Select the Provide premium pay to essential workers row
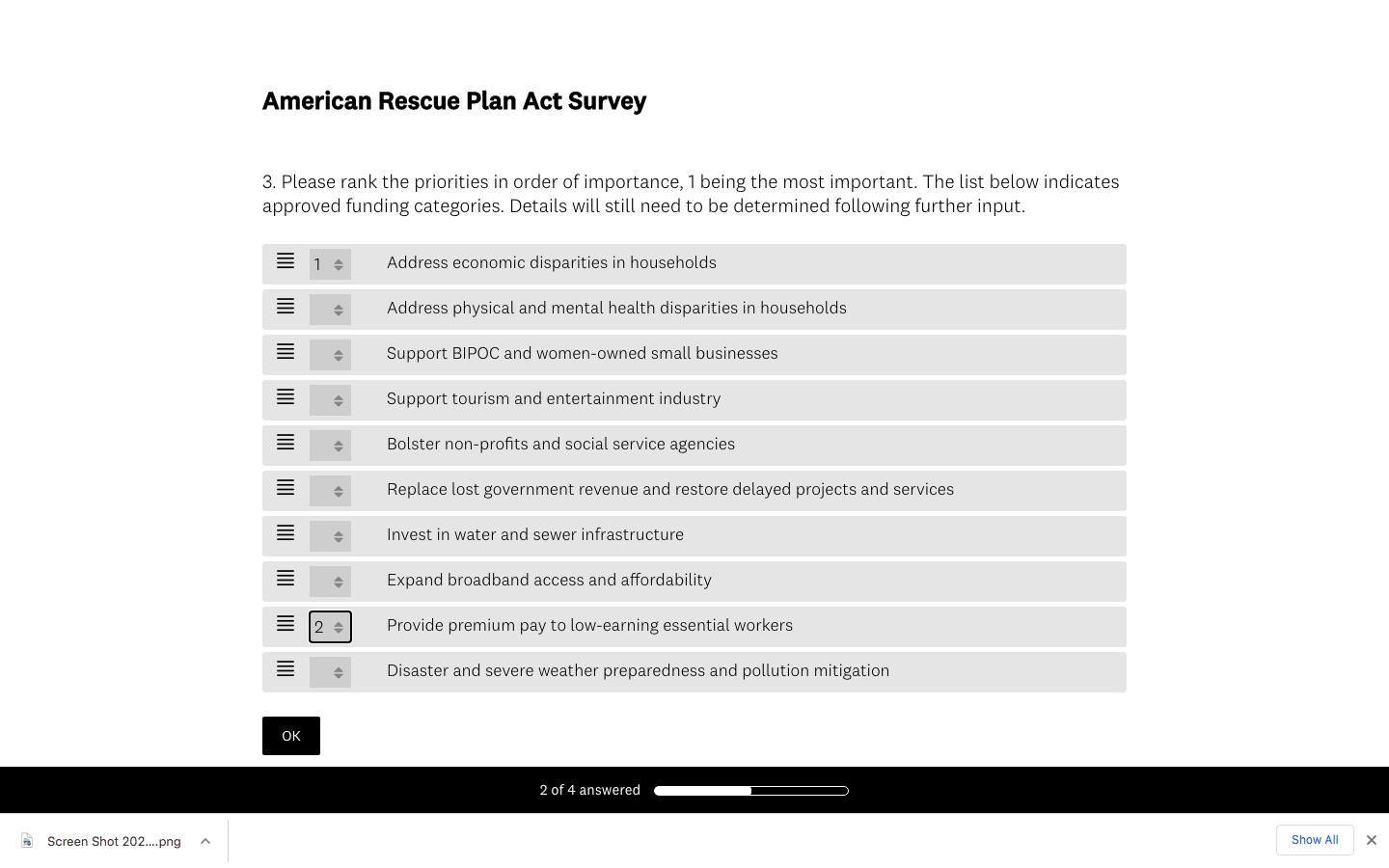Screen dimensions: 1389x868 coord(694,627)
